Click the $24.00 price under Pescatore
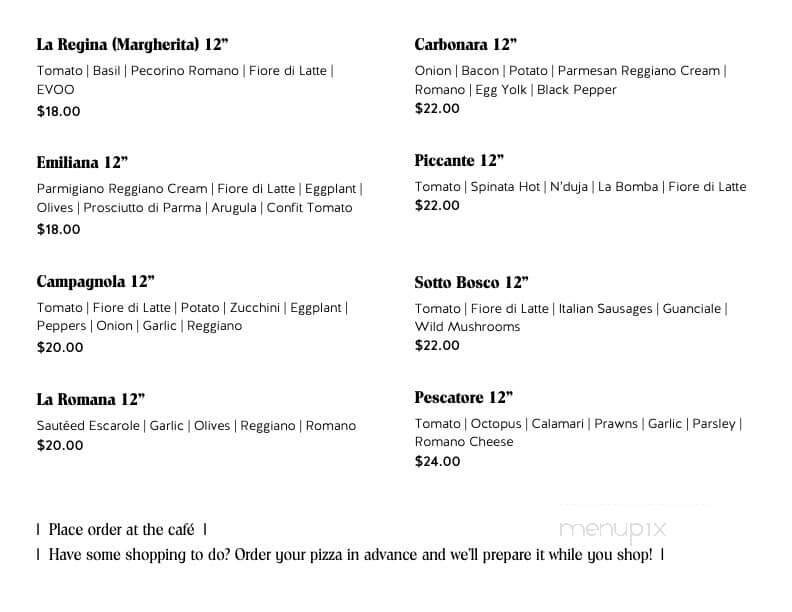The width and height of the screenshot is (792, 612). tap(437, 461)
